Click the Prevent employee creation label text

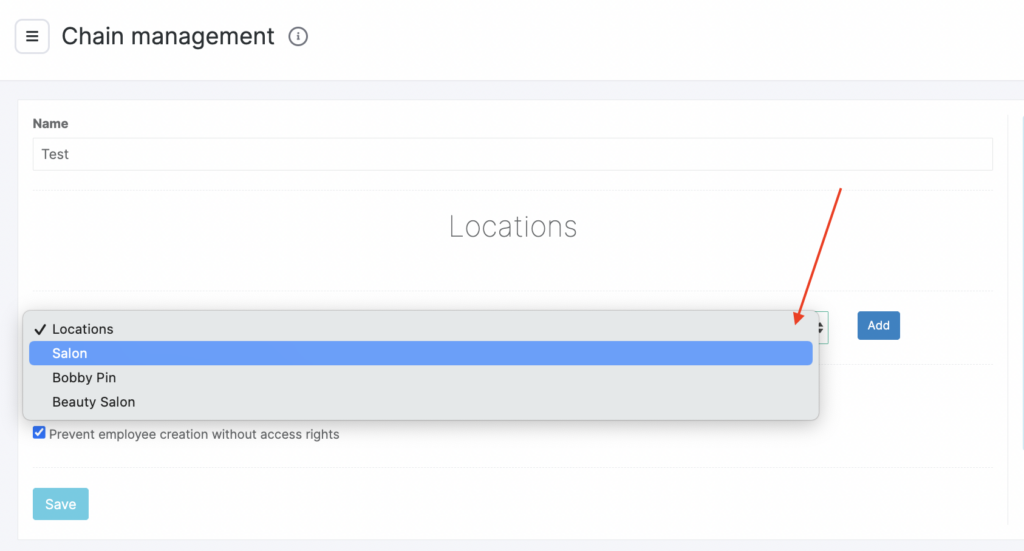coord(194,434)
